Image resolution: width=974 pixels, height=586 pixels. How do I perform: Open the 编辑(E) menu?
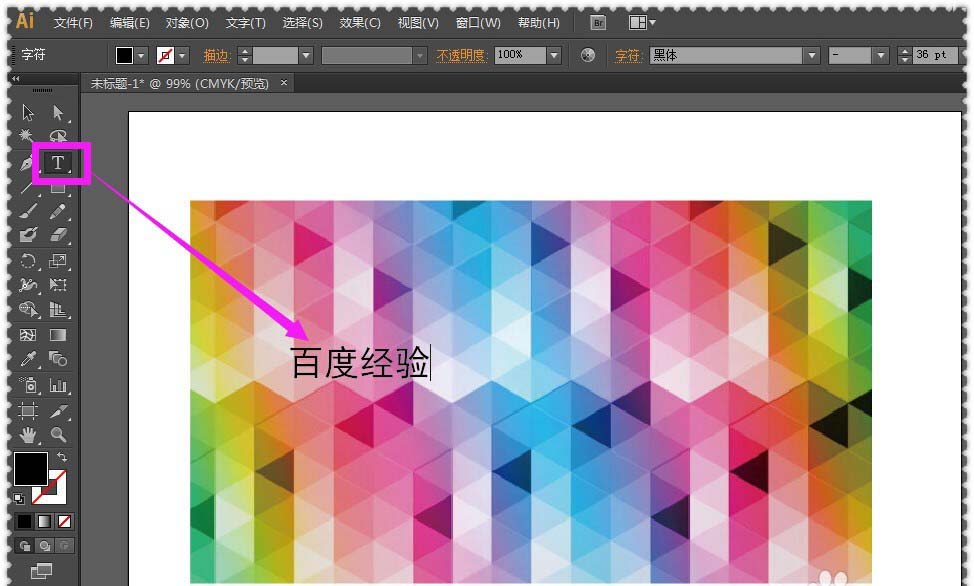pos(129,23)
